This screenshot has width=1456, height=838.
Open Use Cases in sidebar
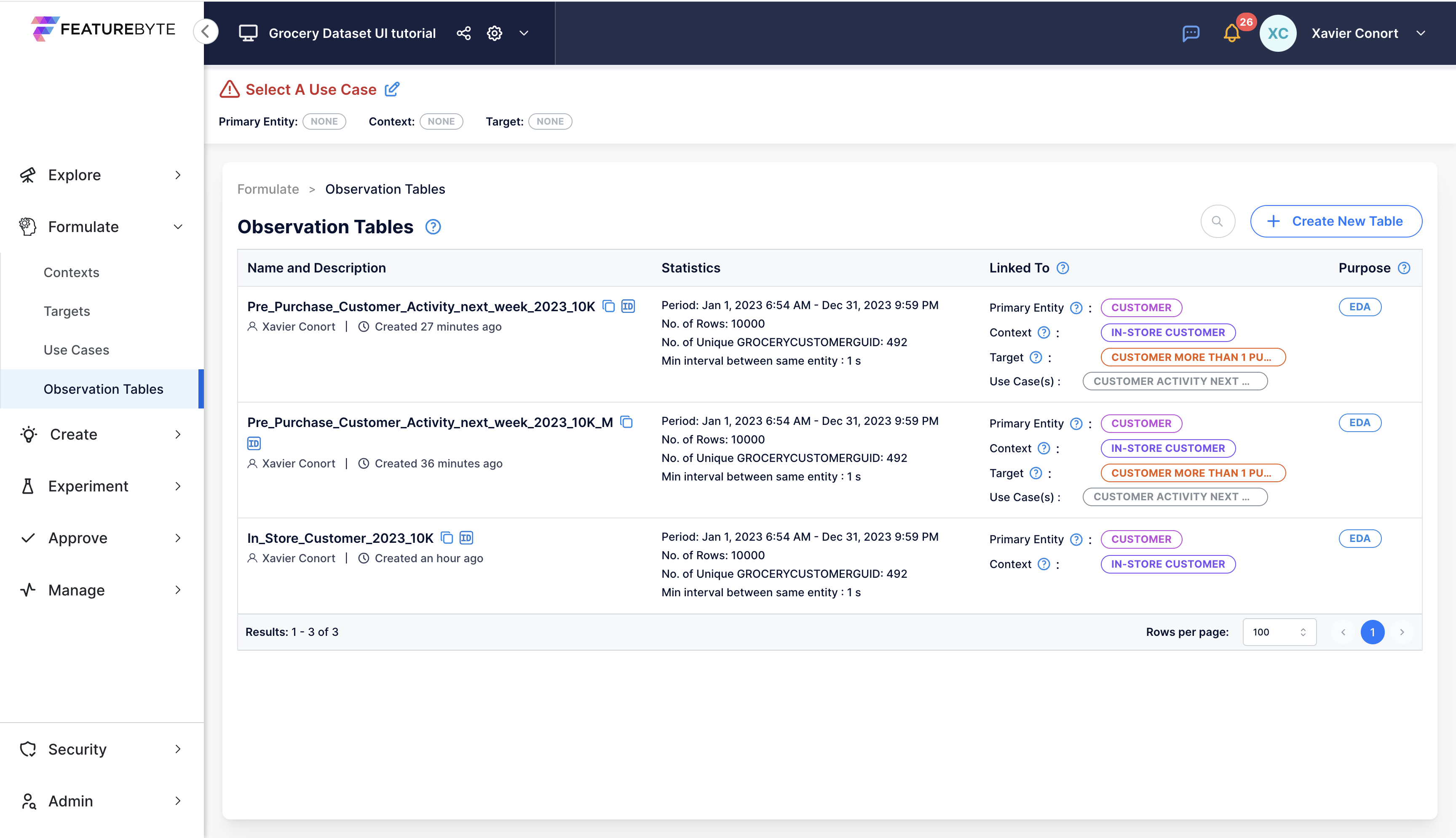pos(77,350)
